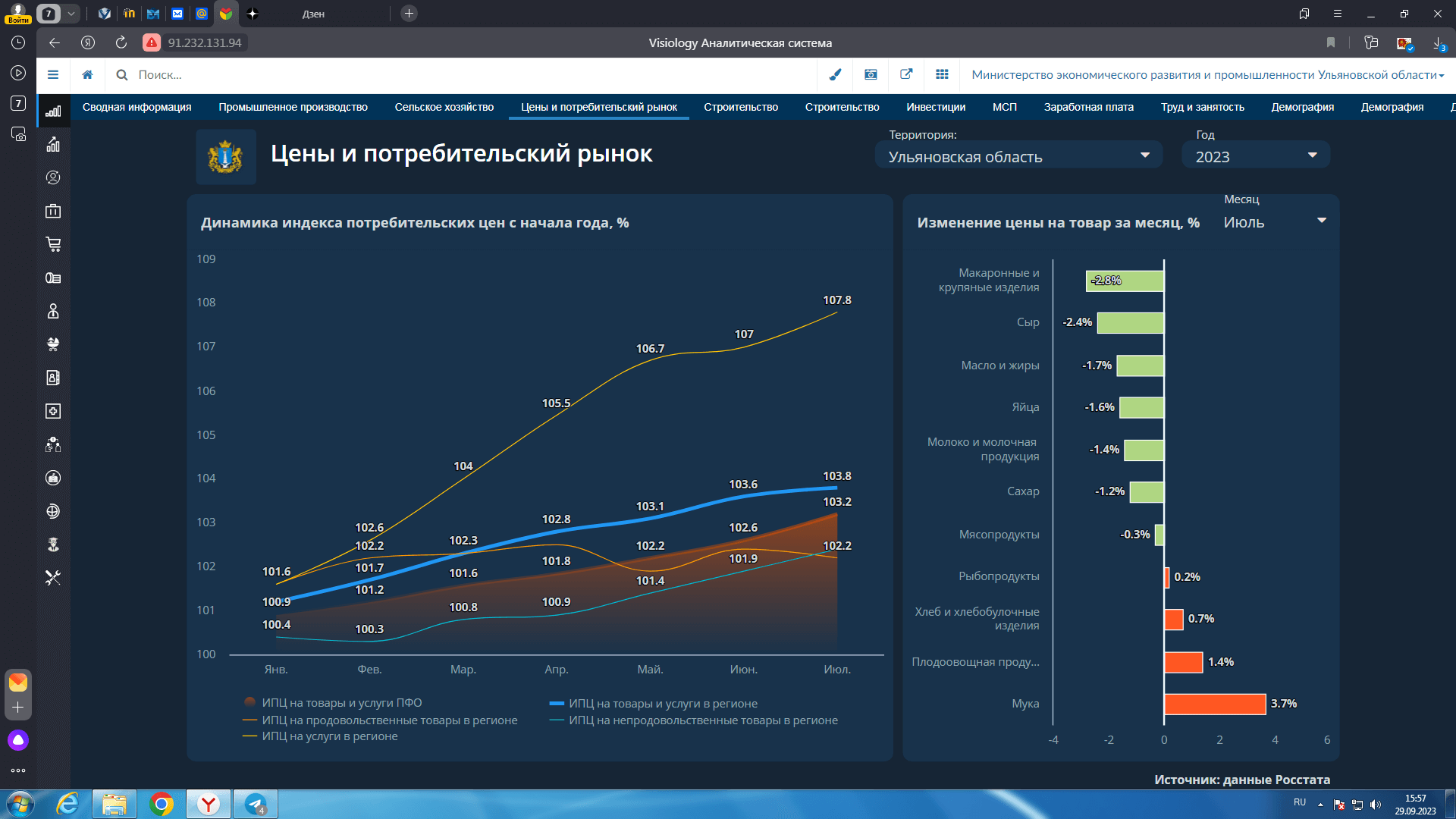Image resolution: width=1456 pixels, height=819 pixels.
Task: Open the Месяц dropdown showing Июль
Action: click(1276, 222)
